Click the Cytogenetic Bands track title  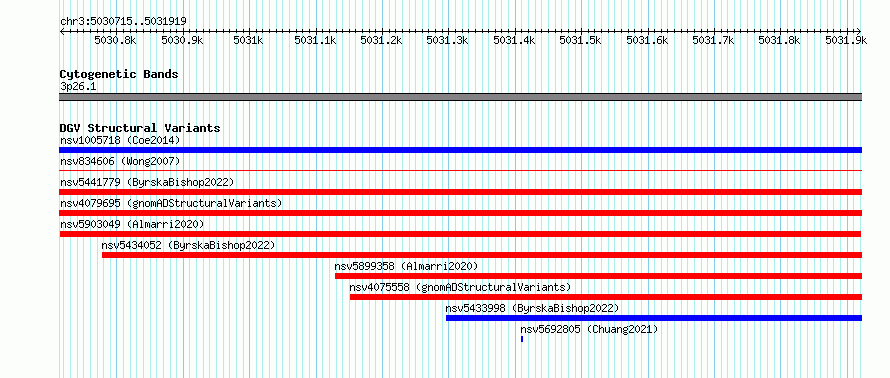point(119,74)
